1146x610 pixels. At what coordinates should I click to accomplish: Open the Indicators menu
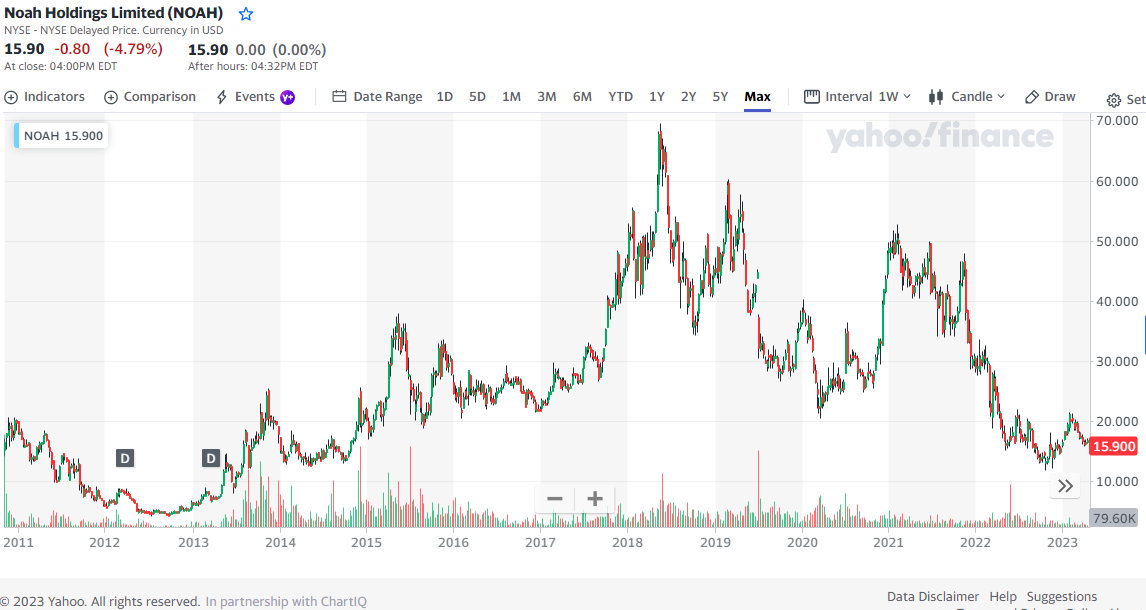(x=45, y=96)
